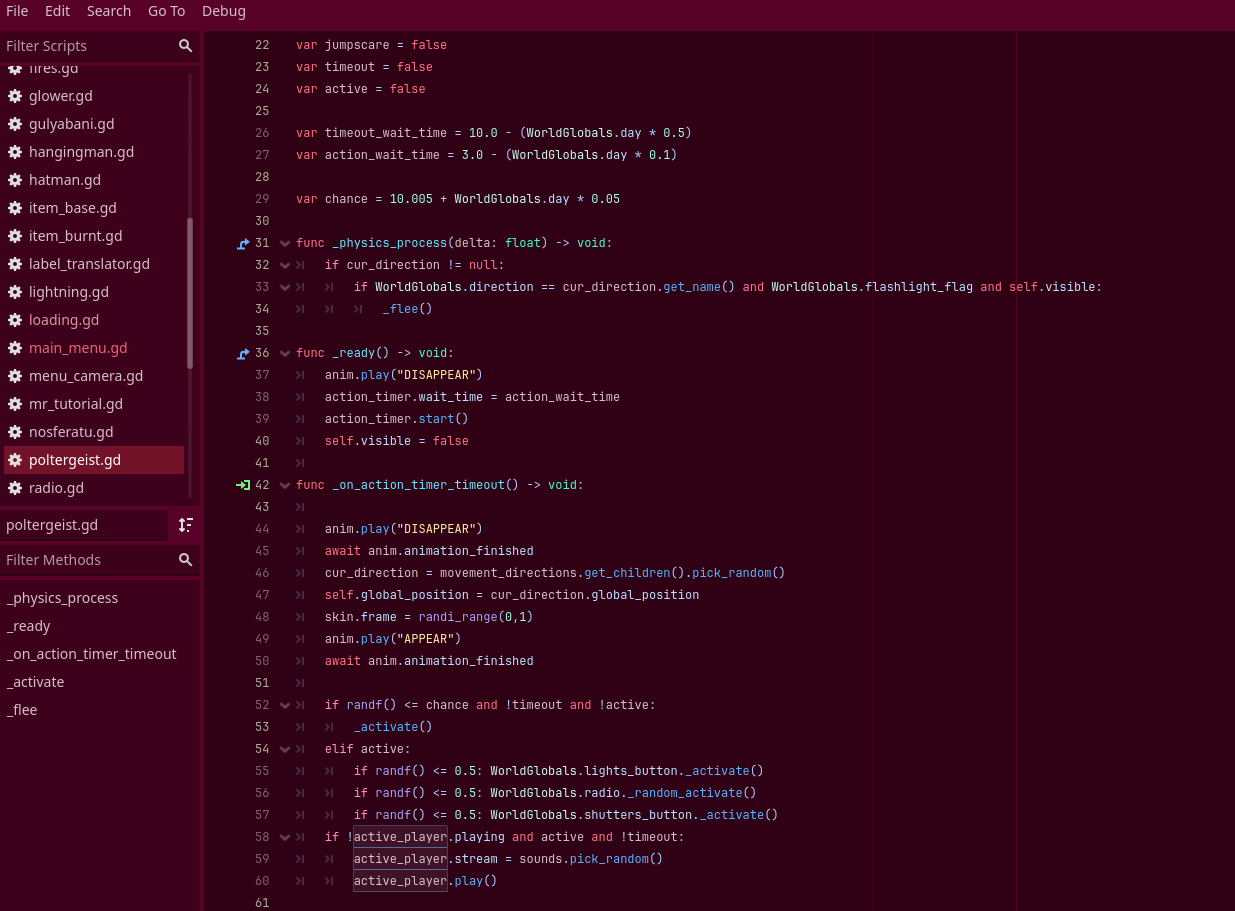Collapse the if block fold on line 32
Viewport: 1235px width, 911px height.
click(285, 265)
